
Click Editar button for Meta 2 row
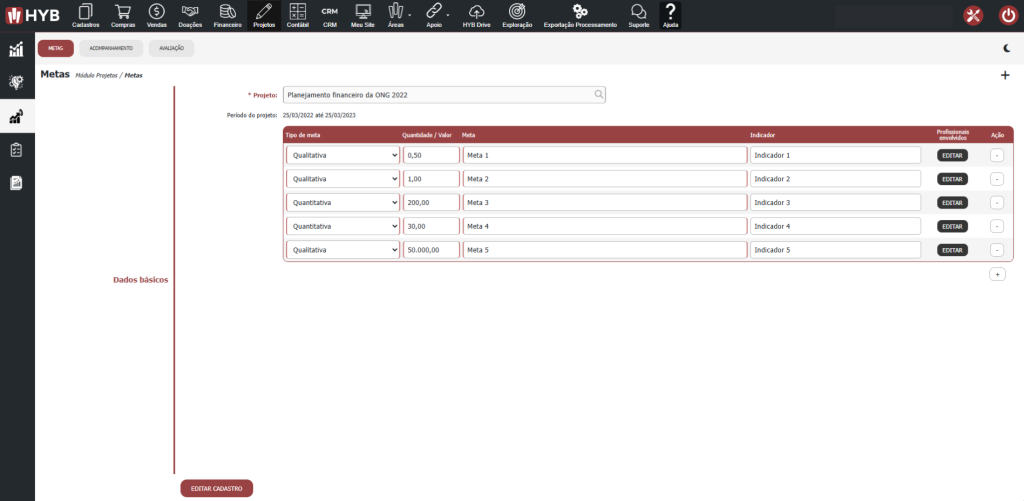952,179
